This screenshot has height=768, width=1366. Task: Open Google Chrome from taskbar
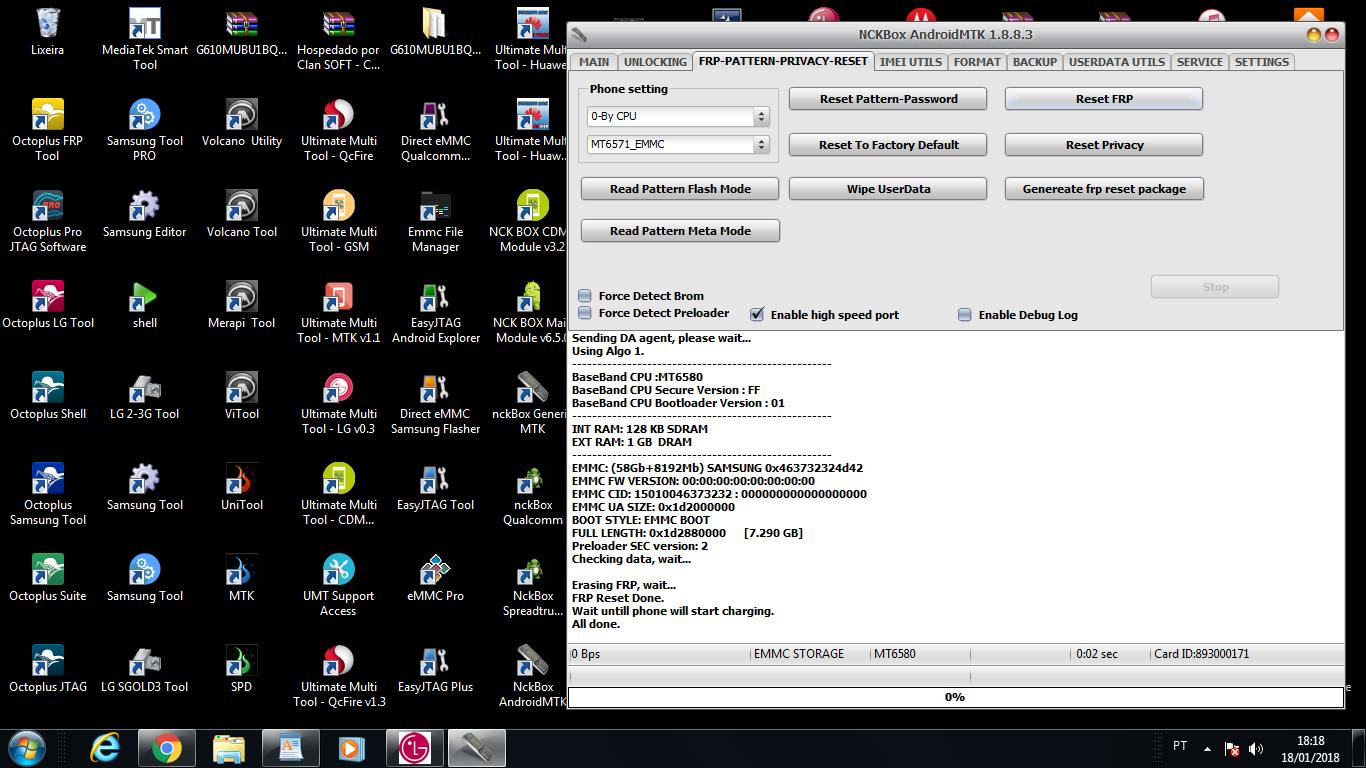[x=167, y=748]
